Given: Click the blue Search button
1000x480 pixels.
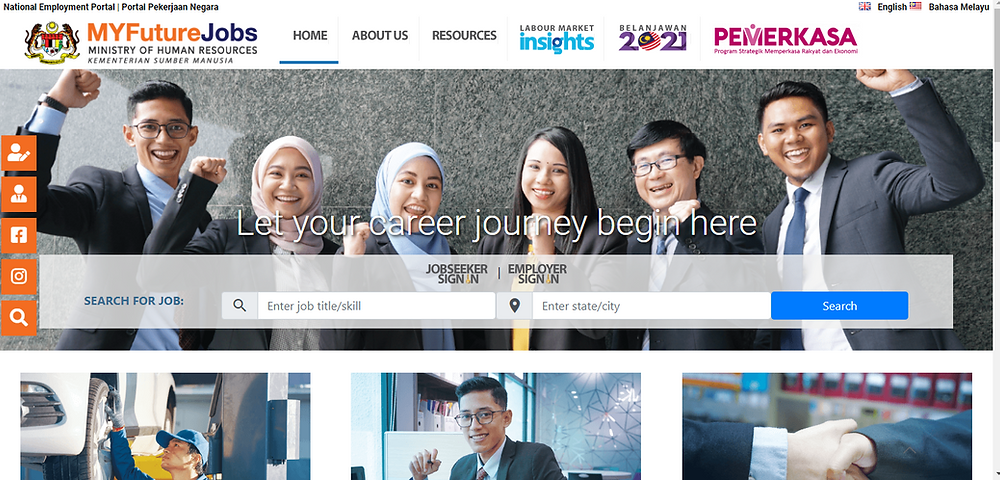Looking at the screenshot, I should click(839, 306).
